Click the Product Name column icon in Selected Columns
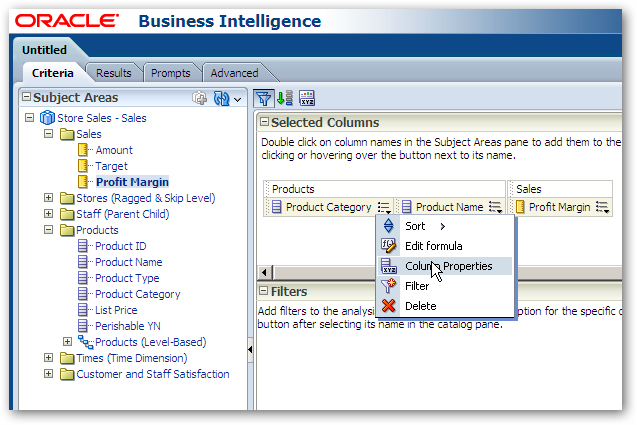The height and width of the screenshot is (425, 637). click(x=407, y=207)
